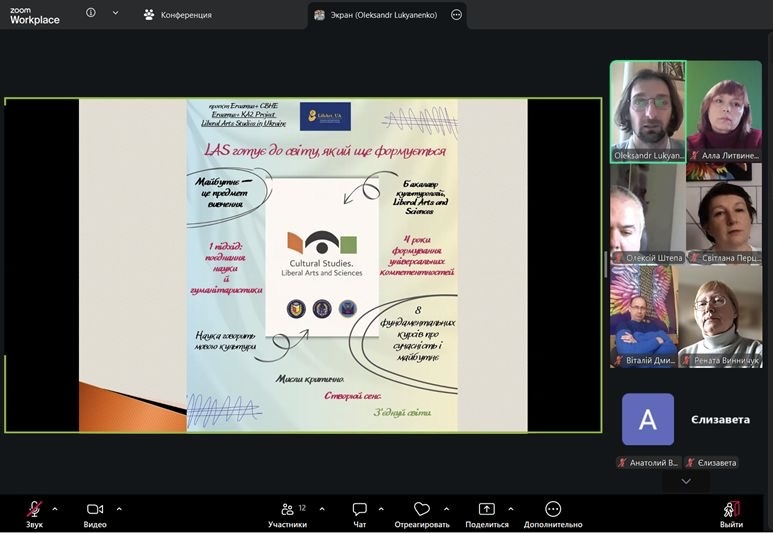
Task: Select the Конференция tab
Action: (x=178, y=15)
